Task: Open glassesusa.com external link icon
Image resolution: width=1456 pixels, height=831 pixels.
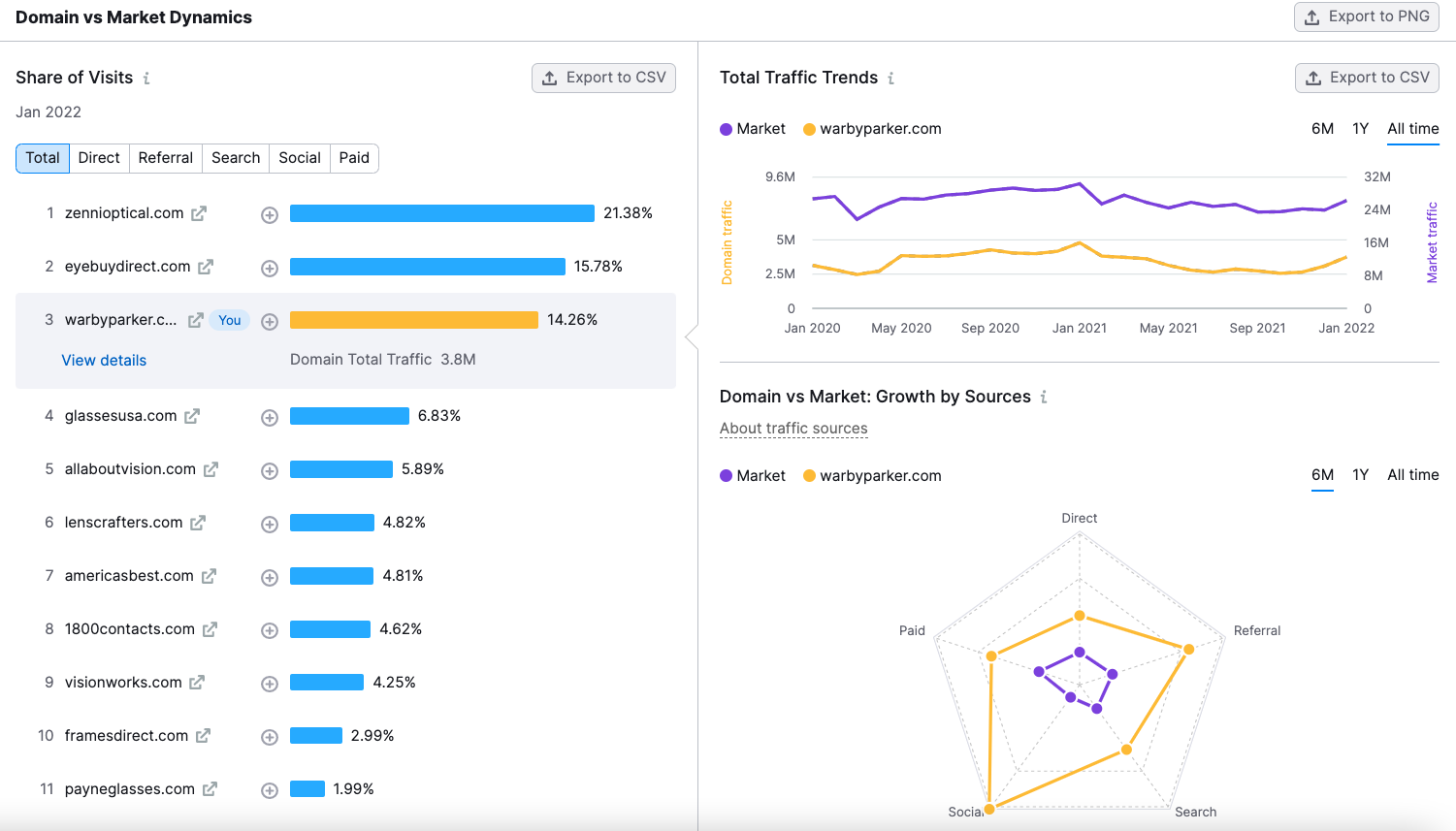Action: [192, 416]
